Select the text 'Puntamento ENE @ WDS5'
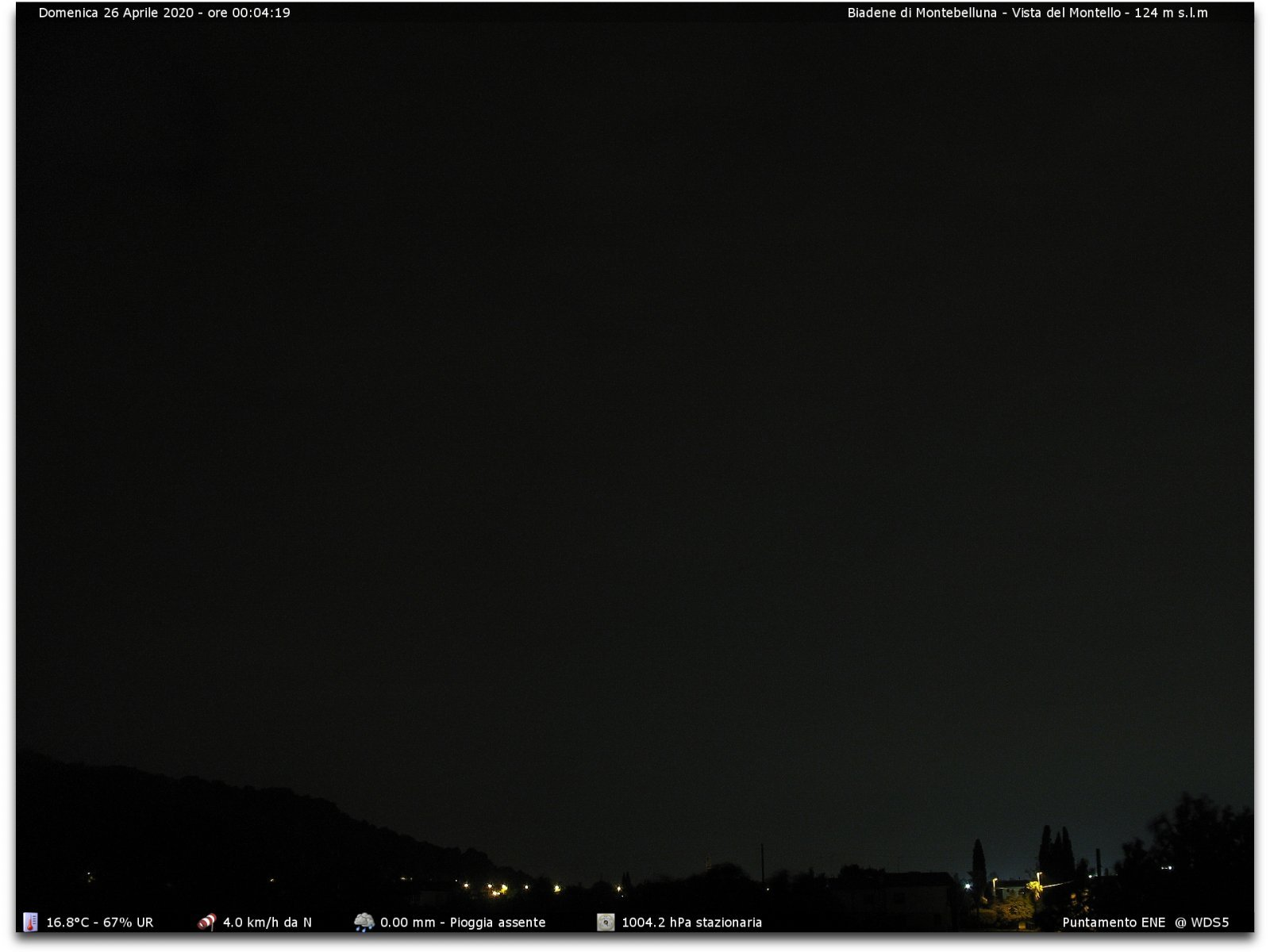1270x952 pixels. point(1145,923)
